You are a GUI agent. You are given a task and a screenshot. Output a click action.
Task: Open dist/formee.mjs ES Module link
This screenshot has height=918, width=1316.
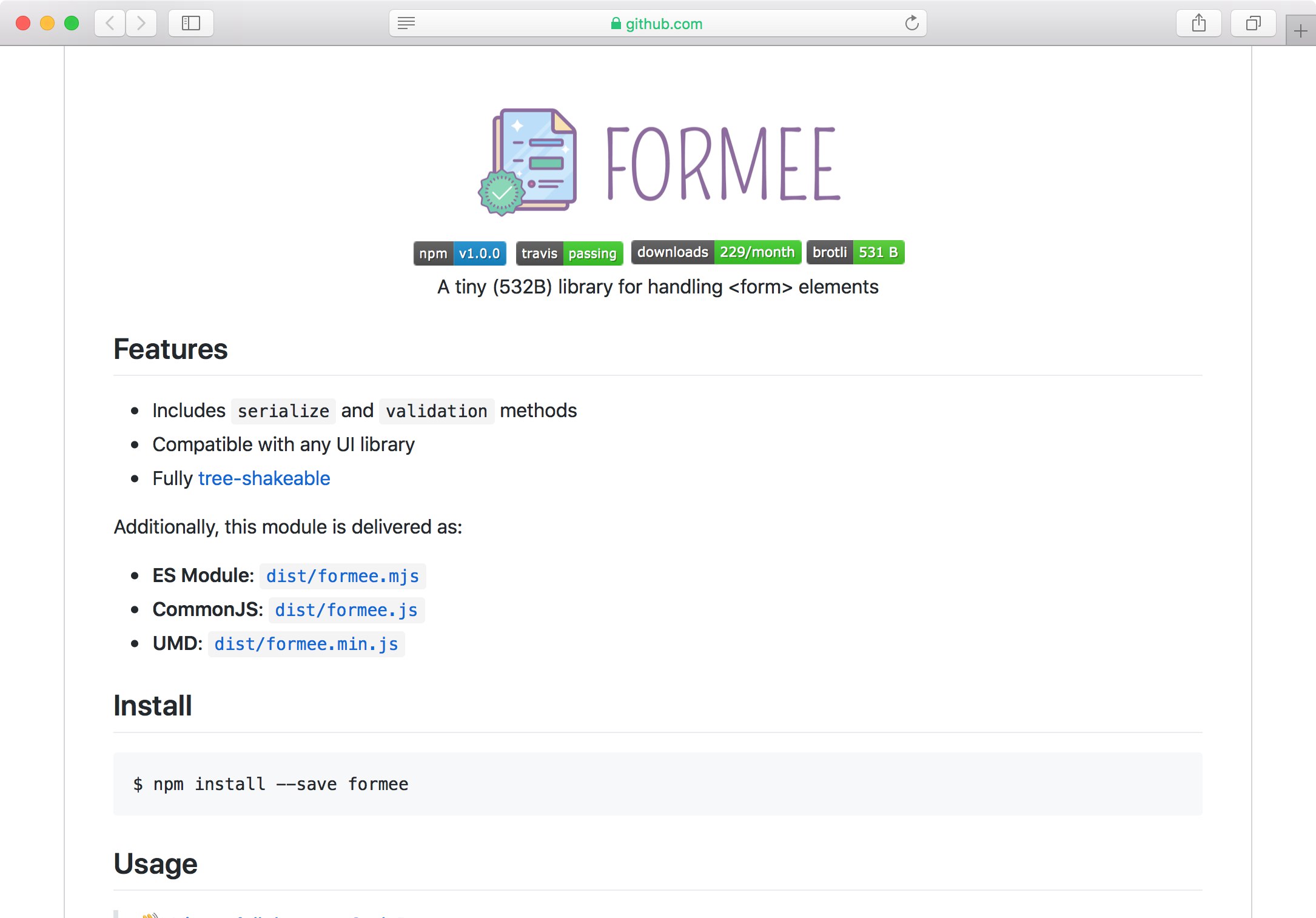[x=343, y=576]
